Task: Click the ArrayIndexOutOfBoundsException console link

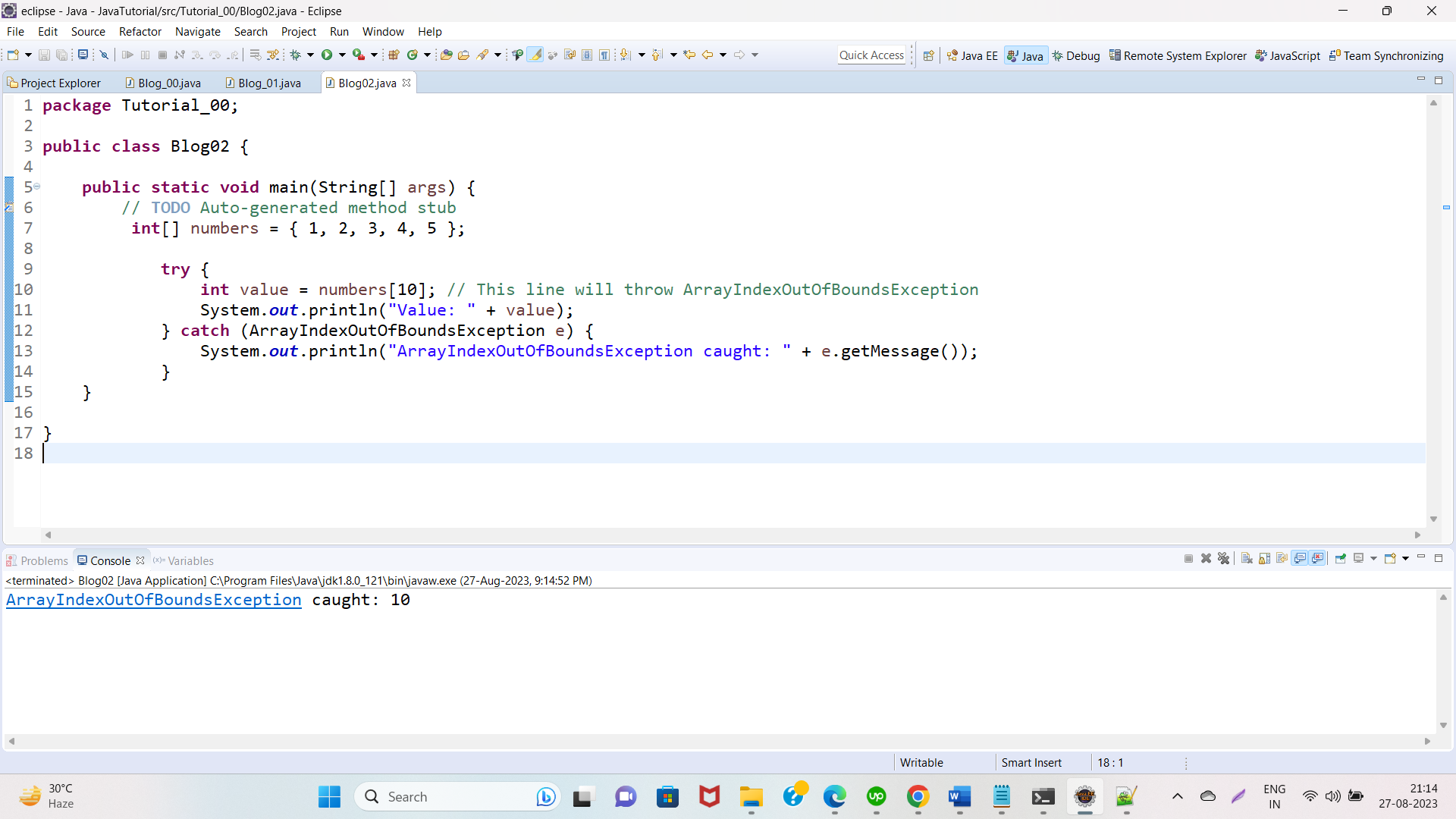Action: 154,600
